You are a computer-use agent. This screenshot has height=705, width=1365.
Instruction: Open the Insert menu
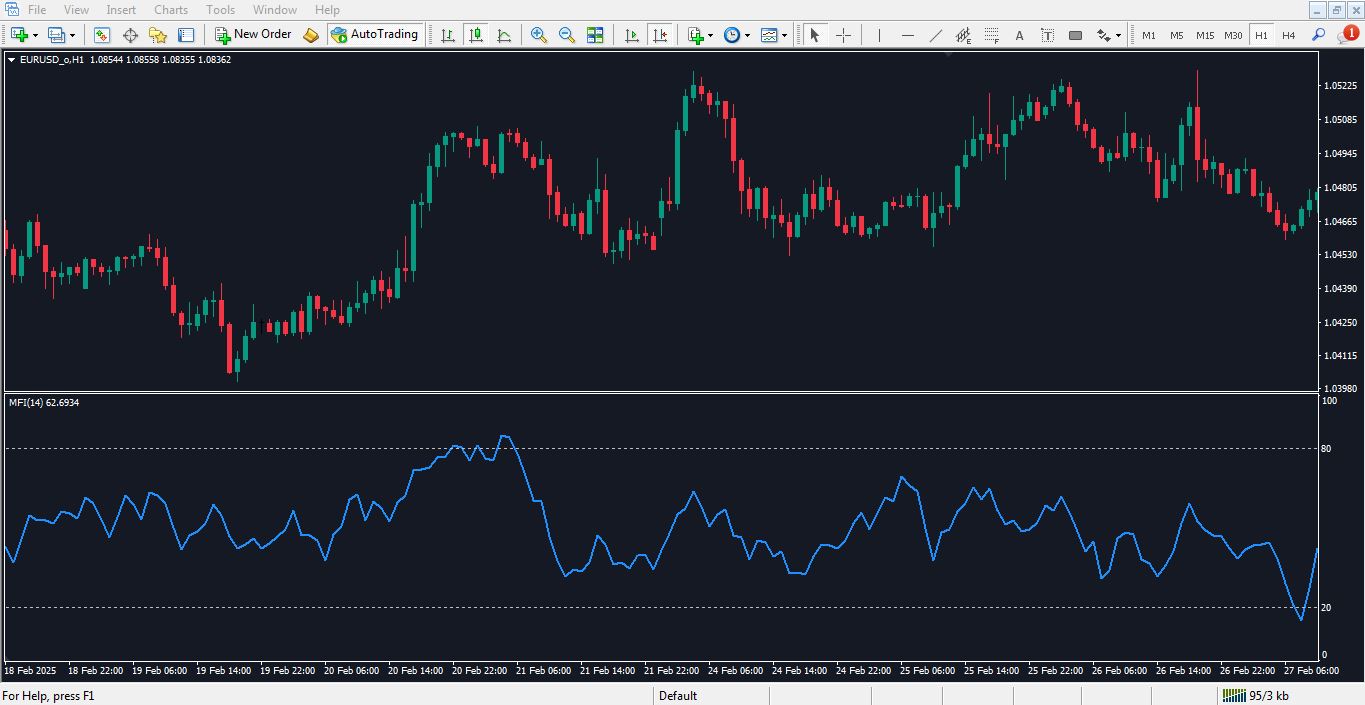[x=121, y=10]
